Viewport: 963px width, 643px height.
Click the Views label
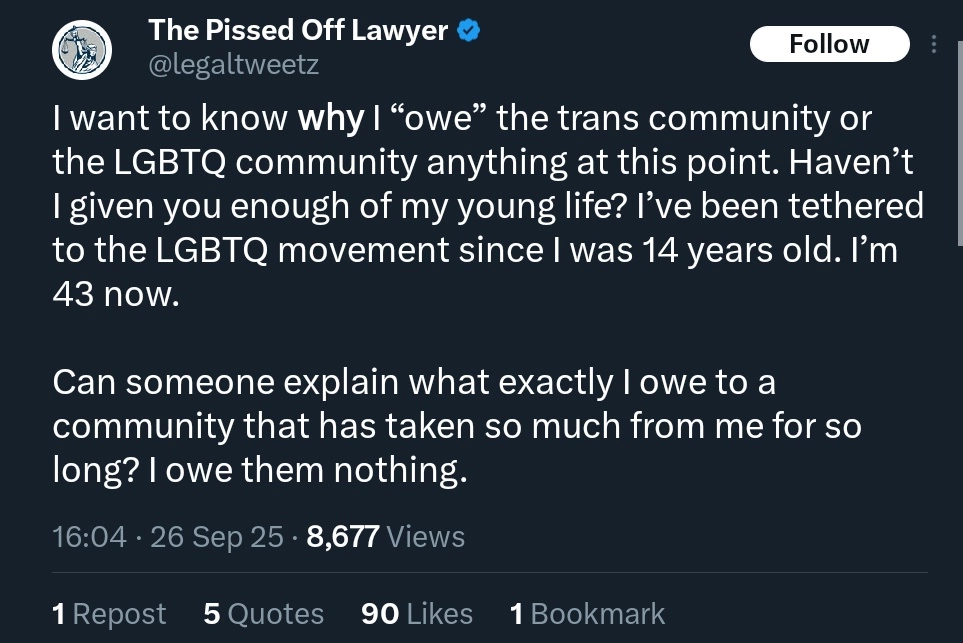(425, 537)
